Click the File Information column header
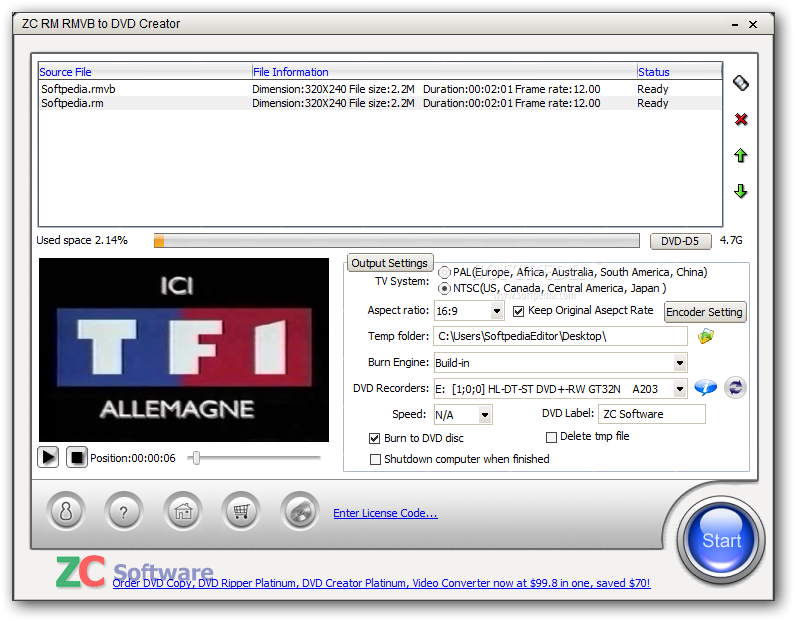The image size is (795, 621). click(x=444, y=72)
